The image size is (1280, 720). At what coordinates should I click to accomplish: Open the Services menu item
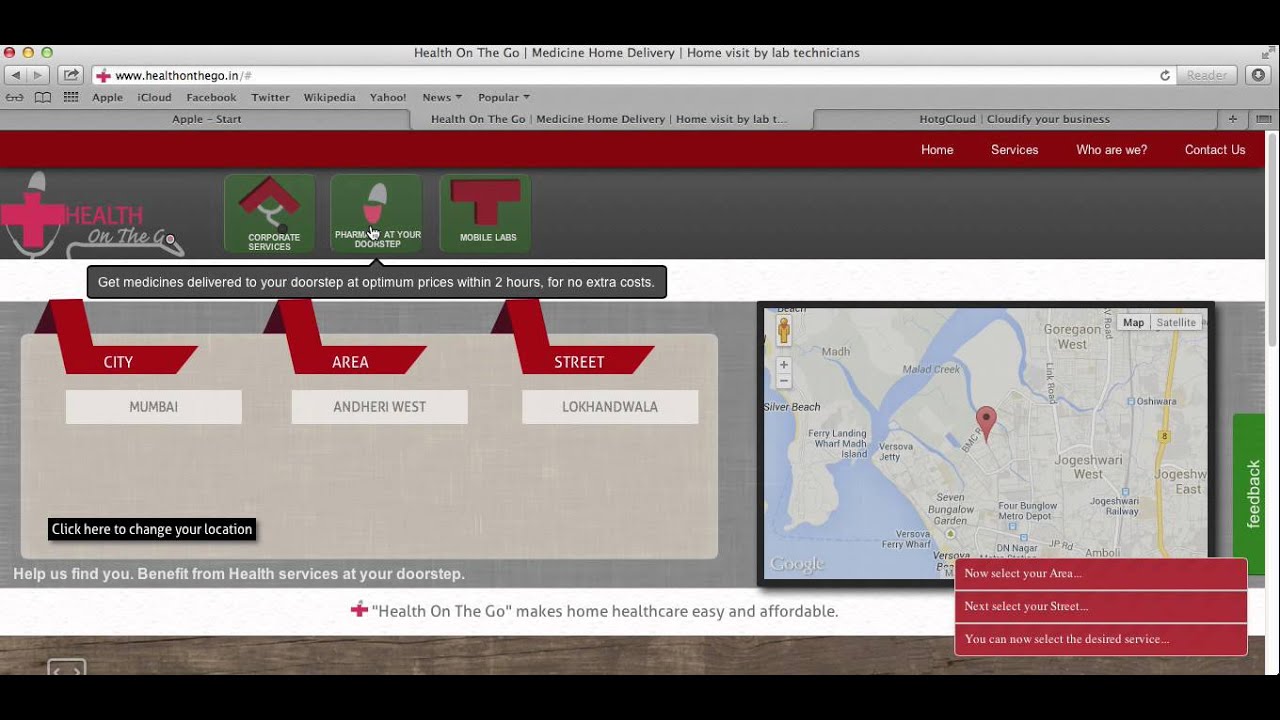[x=1014, y=150]
